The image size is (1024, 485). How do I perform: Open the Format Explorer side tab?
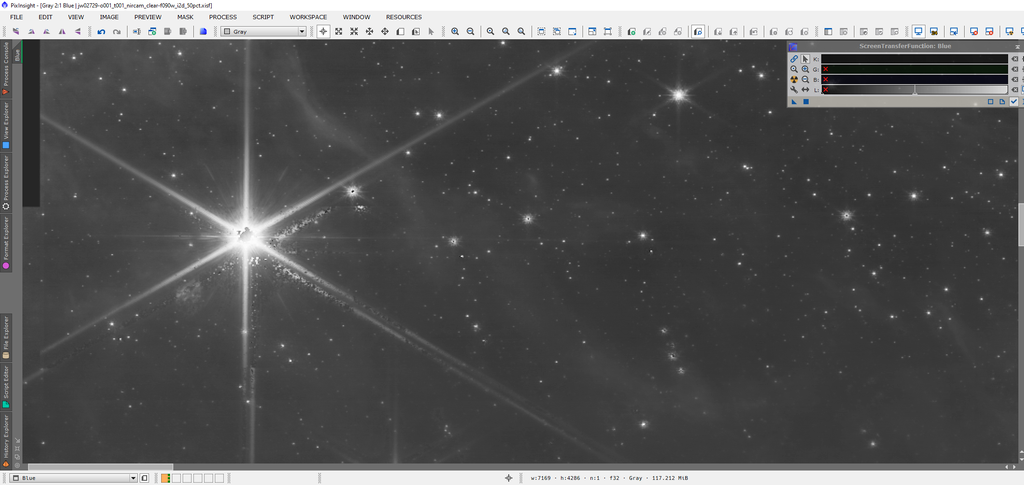point(6,242)
